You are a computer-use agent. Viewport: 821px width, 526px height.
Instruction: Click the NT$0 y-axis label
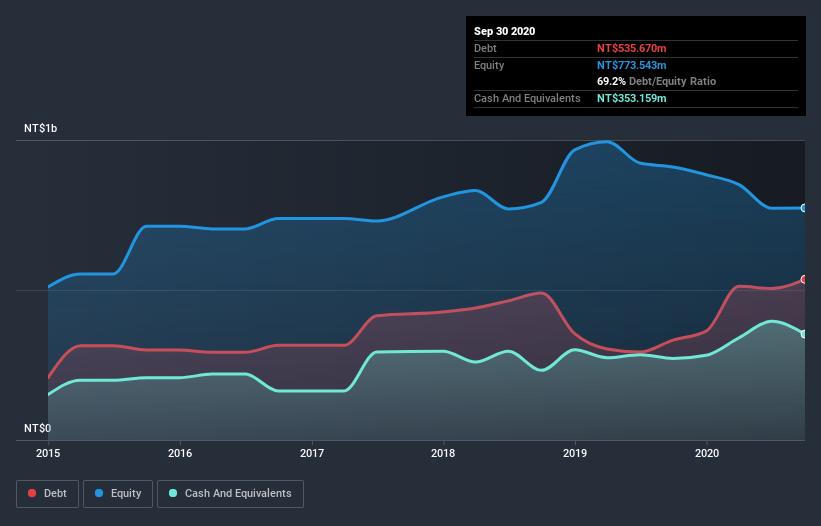tap(38, 428)
